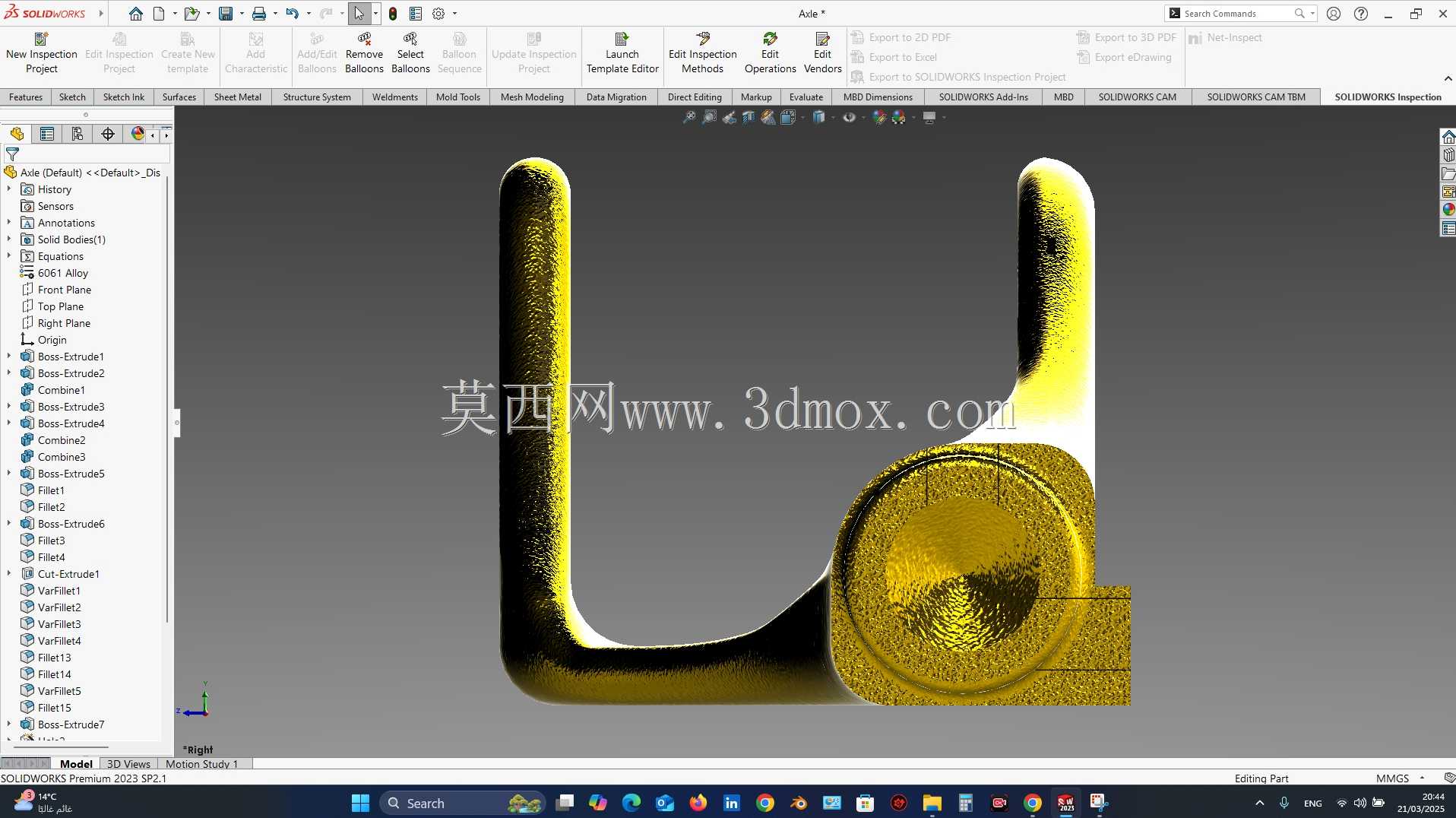Collapse the ribbon with chevron

pyautogui.click(x=1448, y=78)
